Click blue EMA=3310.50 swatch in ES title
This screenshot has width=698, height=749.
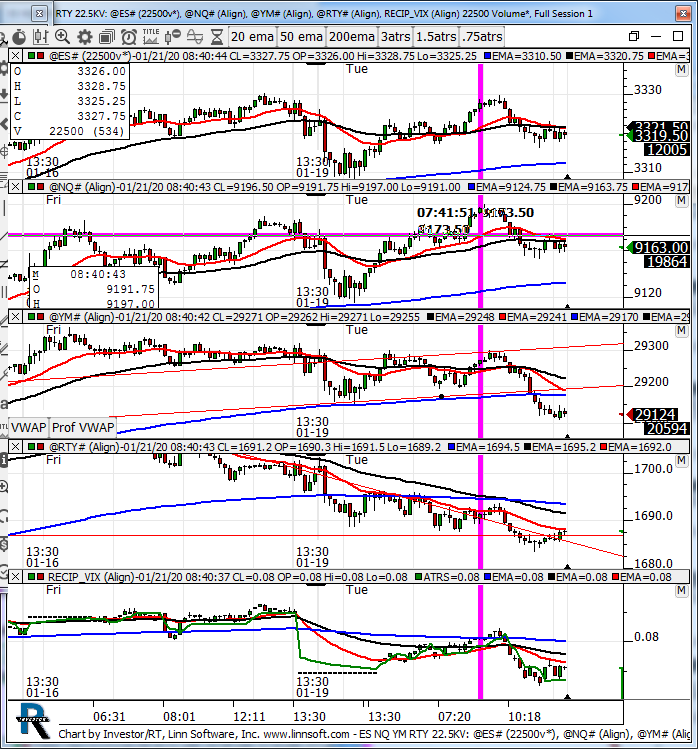(x=488, y=56)
